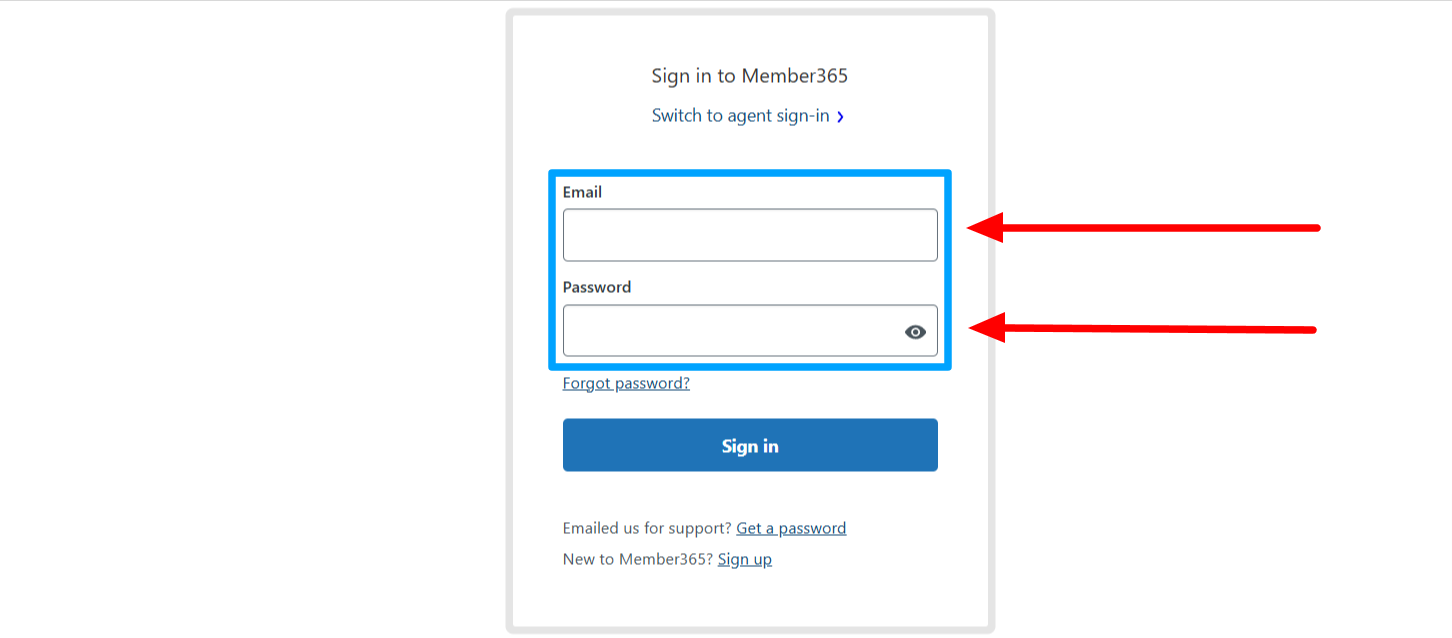
Task: Open the Forgot password? link
Action: pyautogui.click(x=626, y=383)
